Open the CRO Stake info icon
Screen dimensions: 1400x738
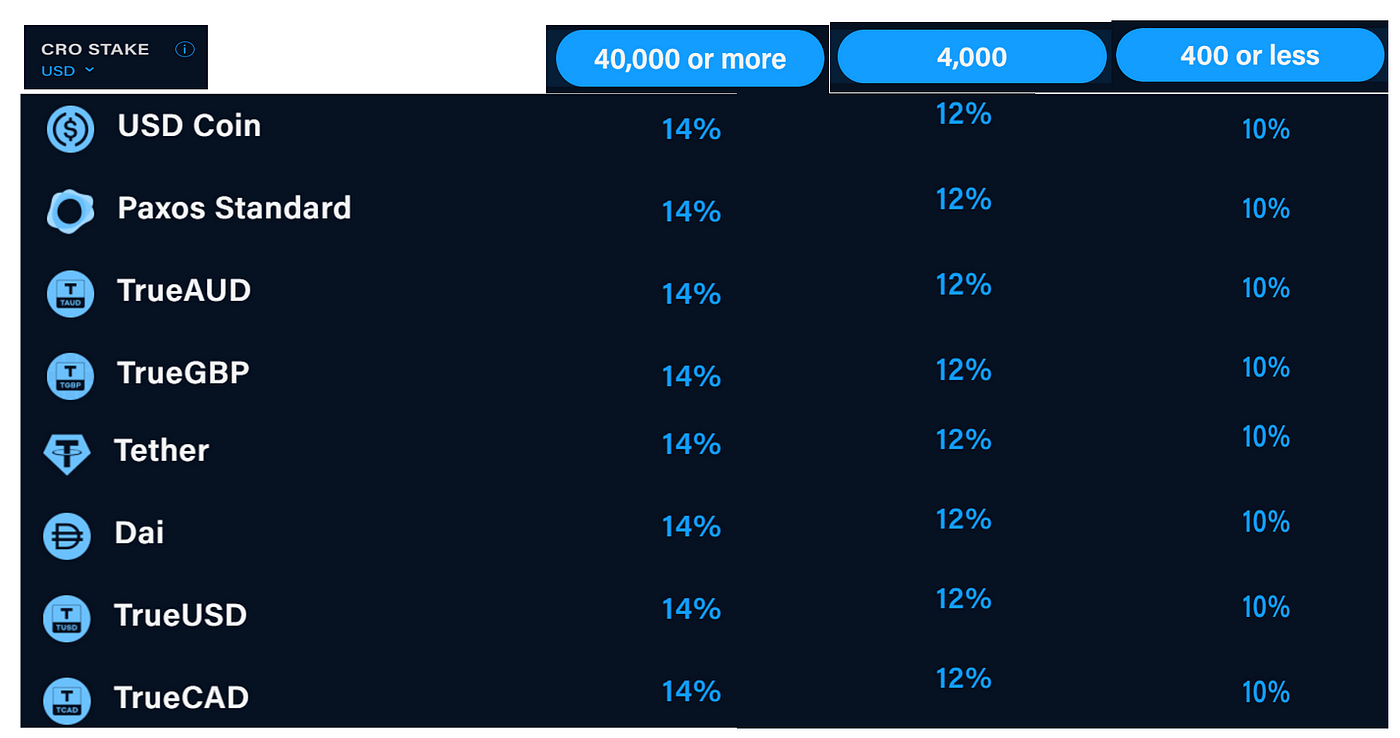pos(185,49)
